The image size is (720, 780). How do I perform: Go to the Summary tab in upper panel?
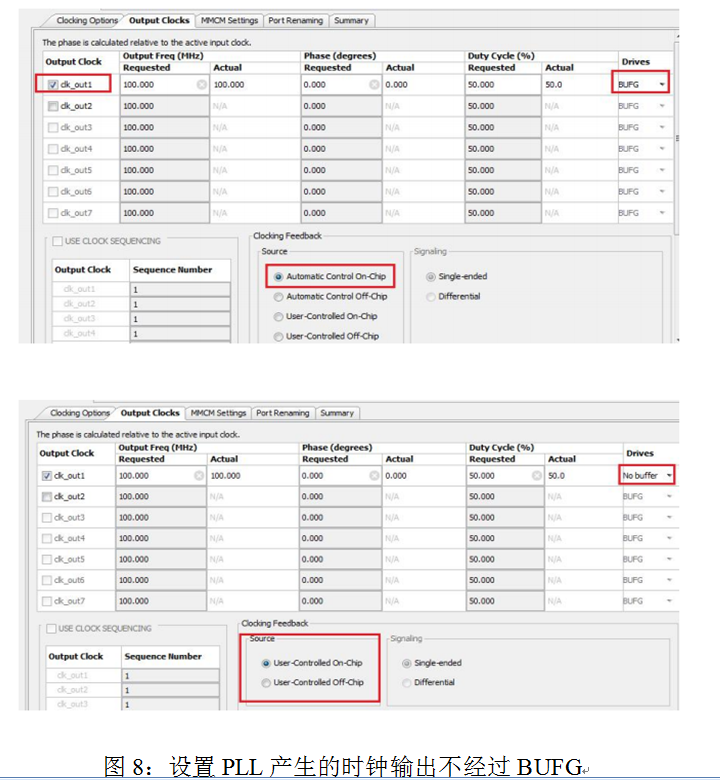350,20
